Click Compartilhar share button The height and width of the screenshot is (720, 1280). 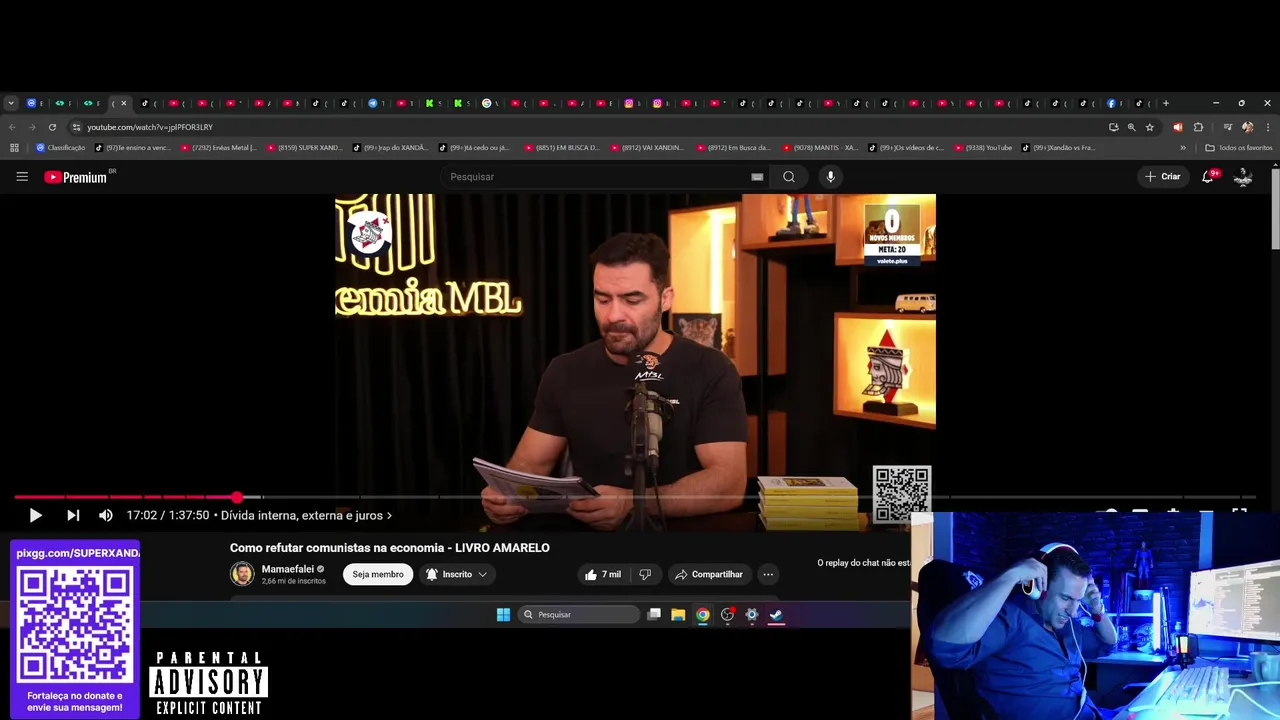[x=709, y=575]
